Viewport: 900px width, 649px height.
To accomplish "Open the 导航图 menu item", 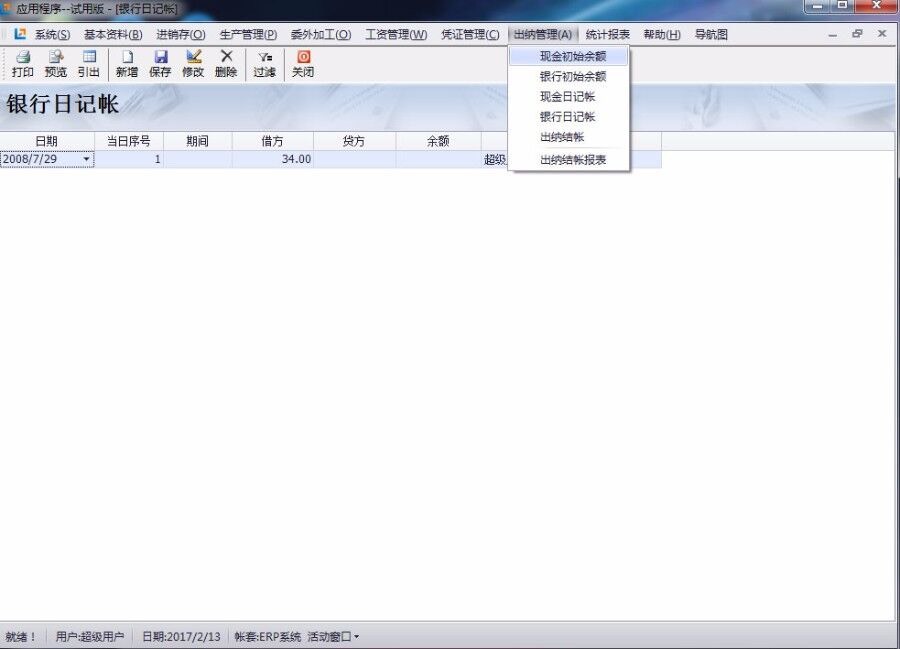I will pos(711,34).
